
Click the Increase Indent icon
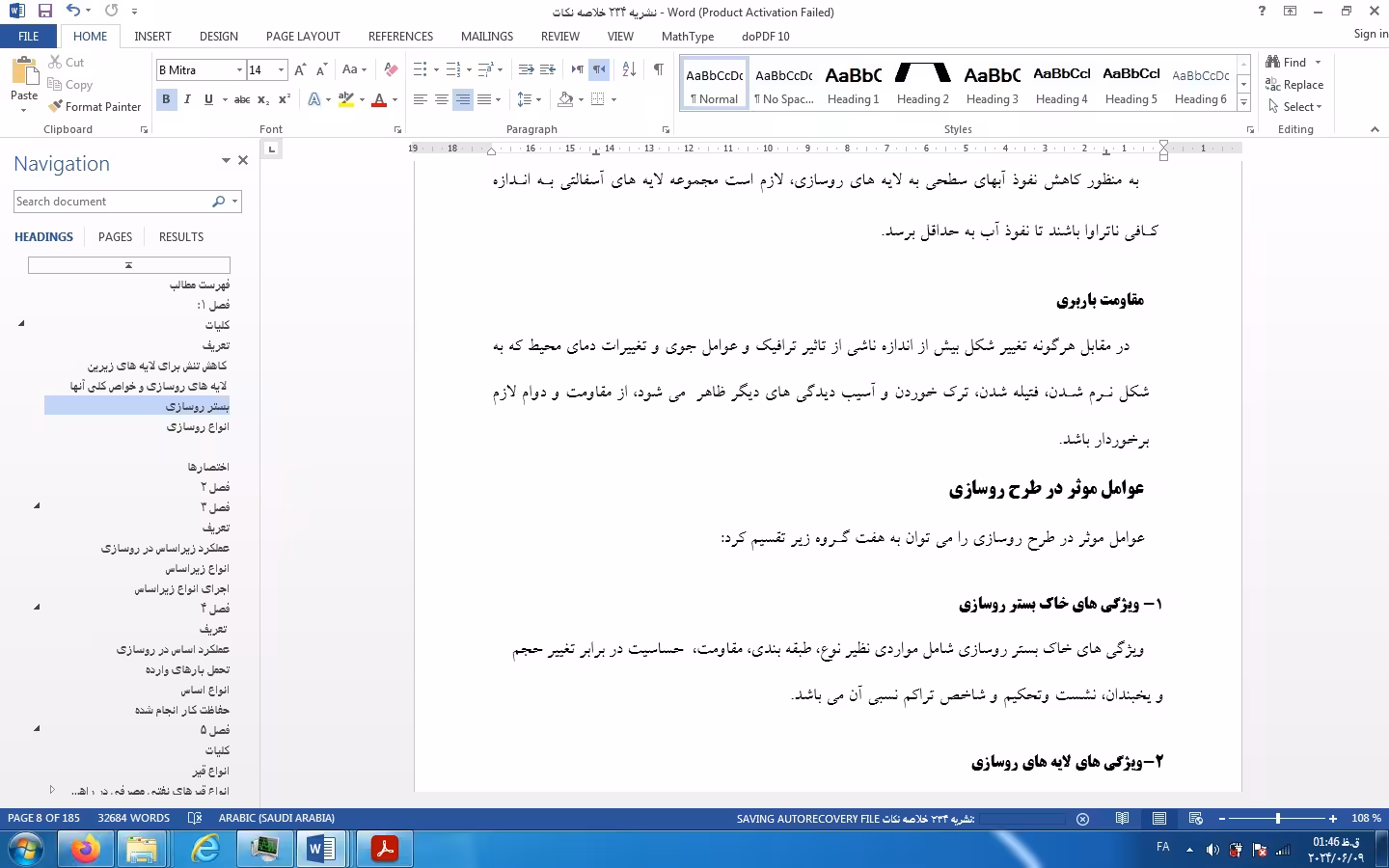tap(547, 69)
